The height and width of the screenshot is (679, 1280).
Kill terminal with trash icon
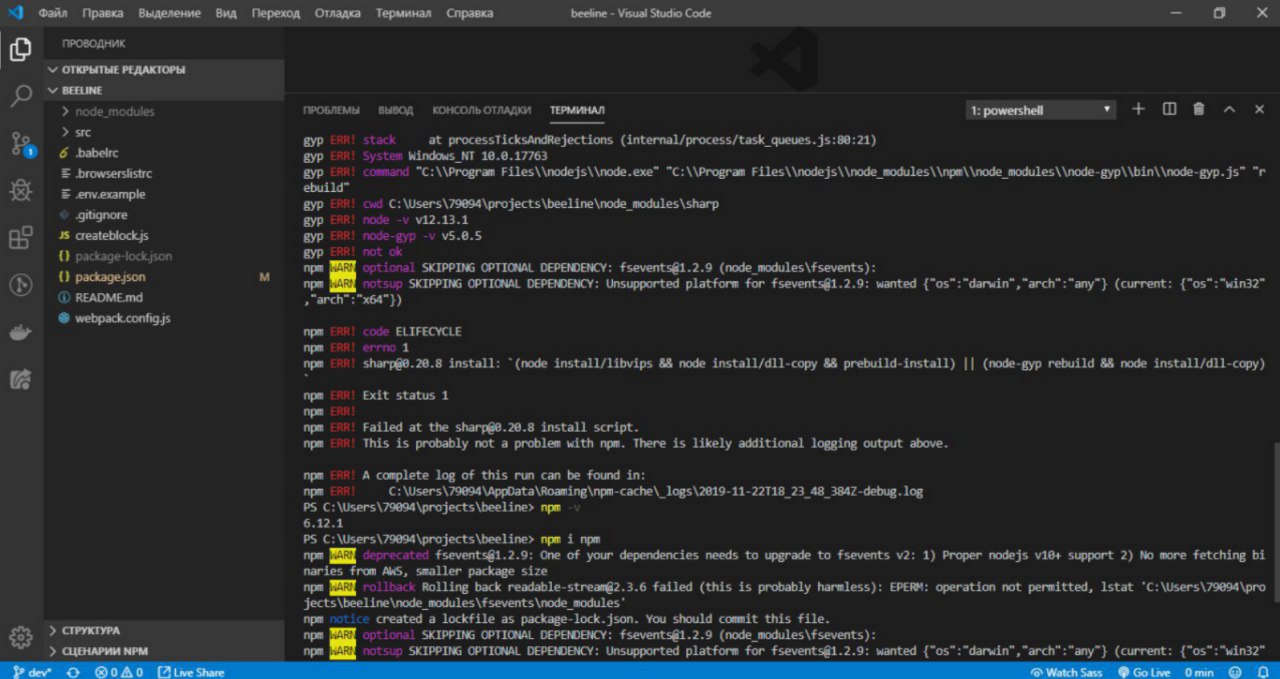tap(1199, 109)
